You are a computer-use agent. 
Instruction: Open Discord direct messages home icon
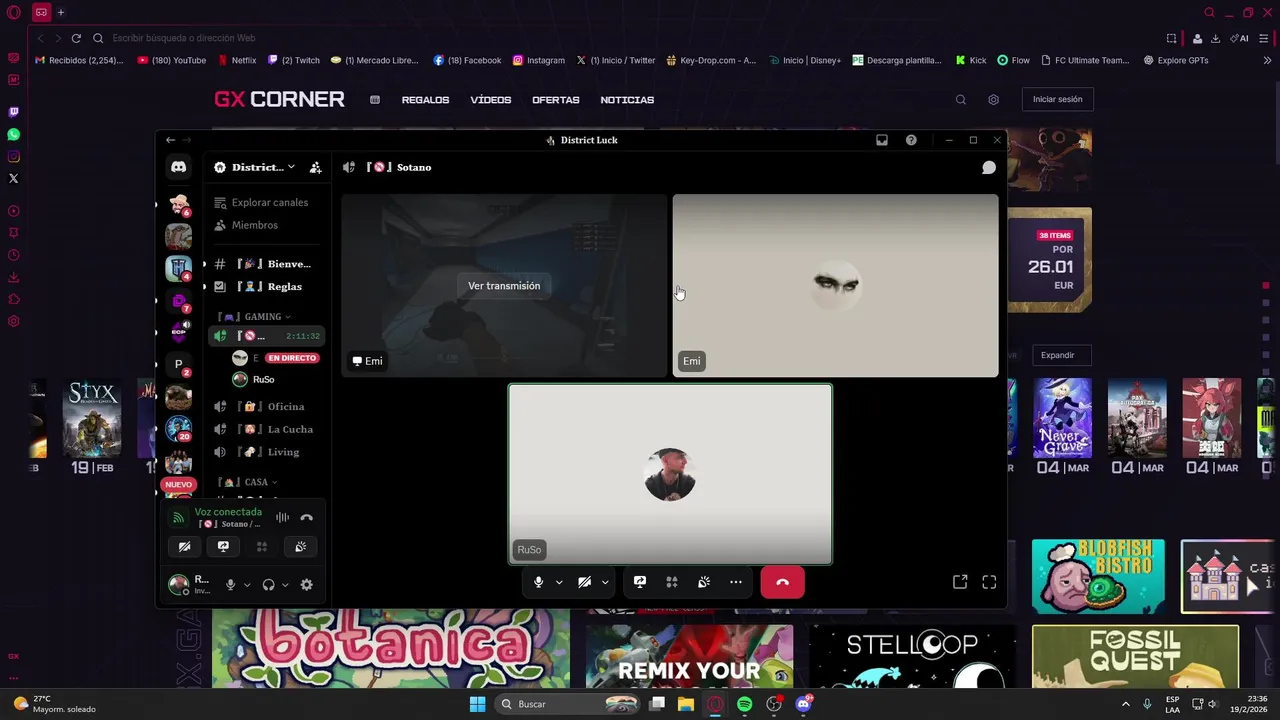point(178,168)
